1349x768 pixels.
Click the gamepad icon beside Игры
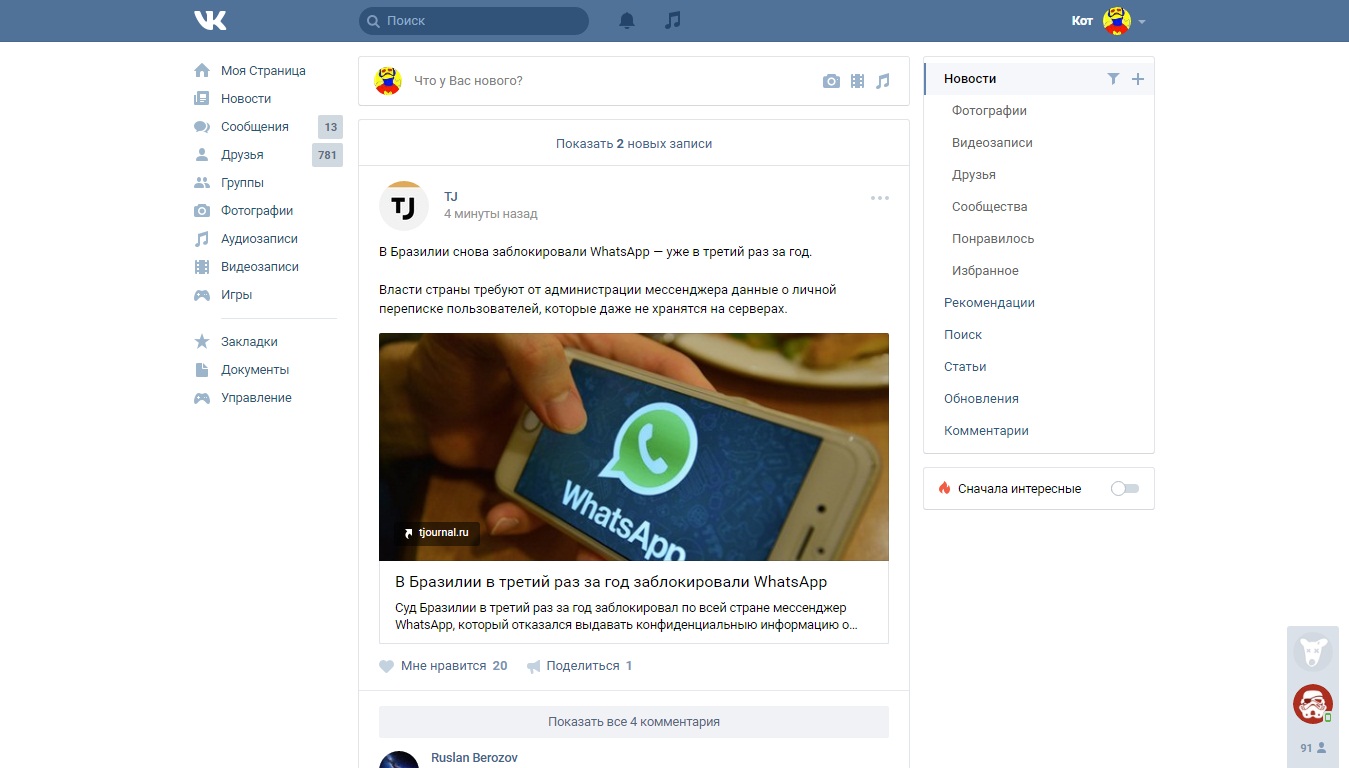coord(202,295)
